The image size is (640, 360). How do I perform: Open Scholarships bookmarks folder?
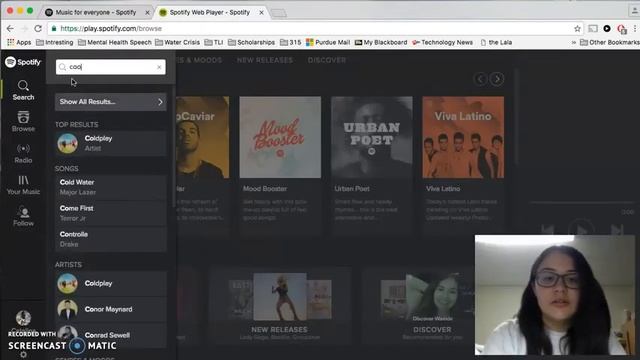[x=251, y=42]
